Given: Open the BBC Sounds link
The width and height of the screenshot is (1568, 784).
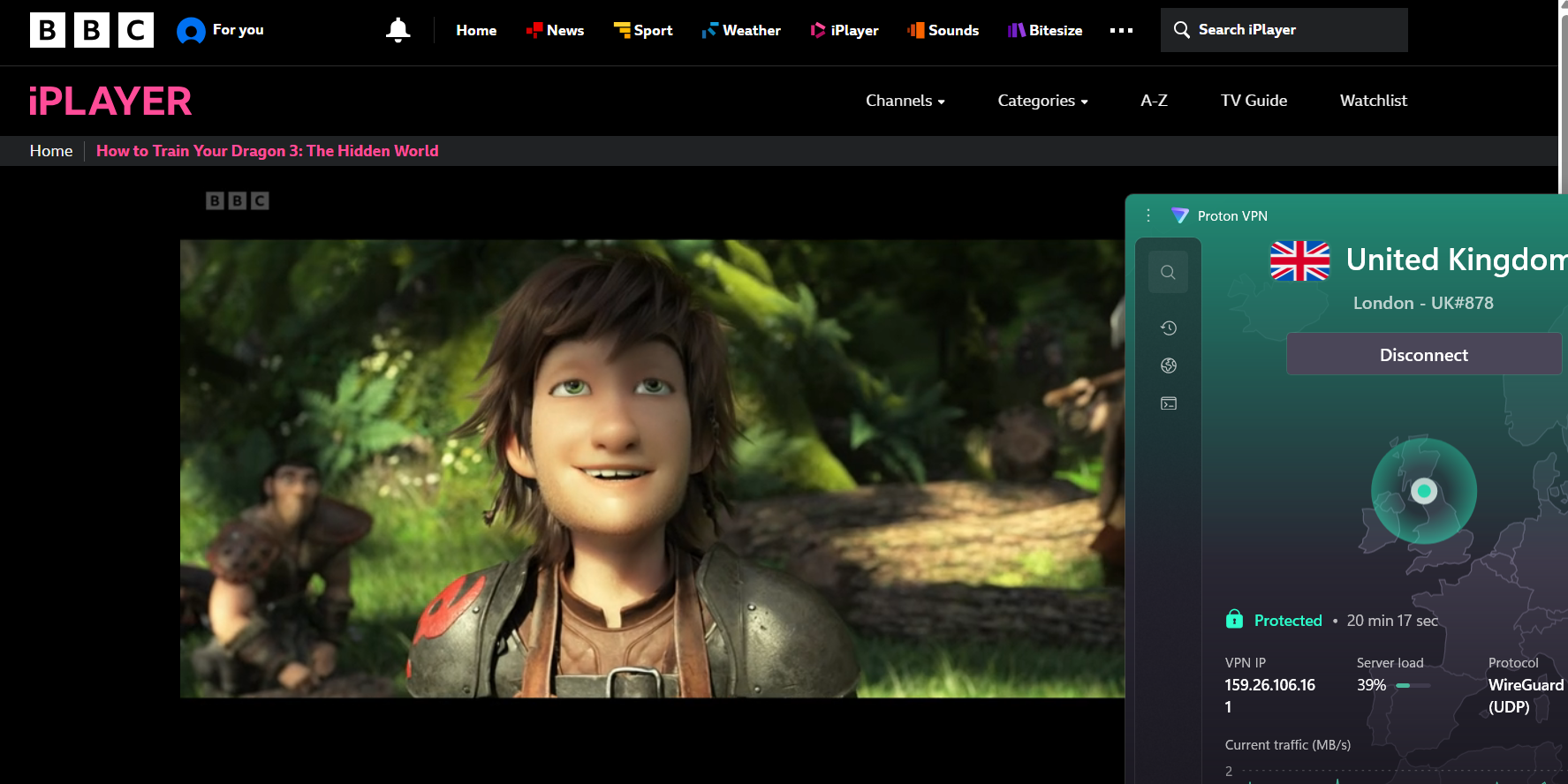Looking at the screenshot, I should pos(943,30).
